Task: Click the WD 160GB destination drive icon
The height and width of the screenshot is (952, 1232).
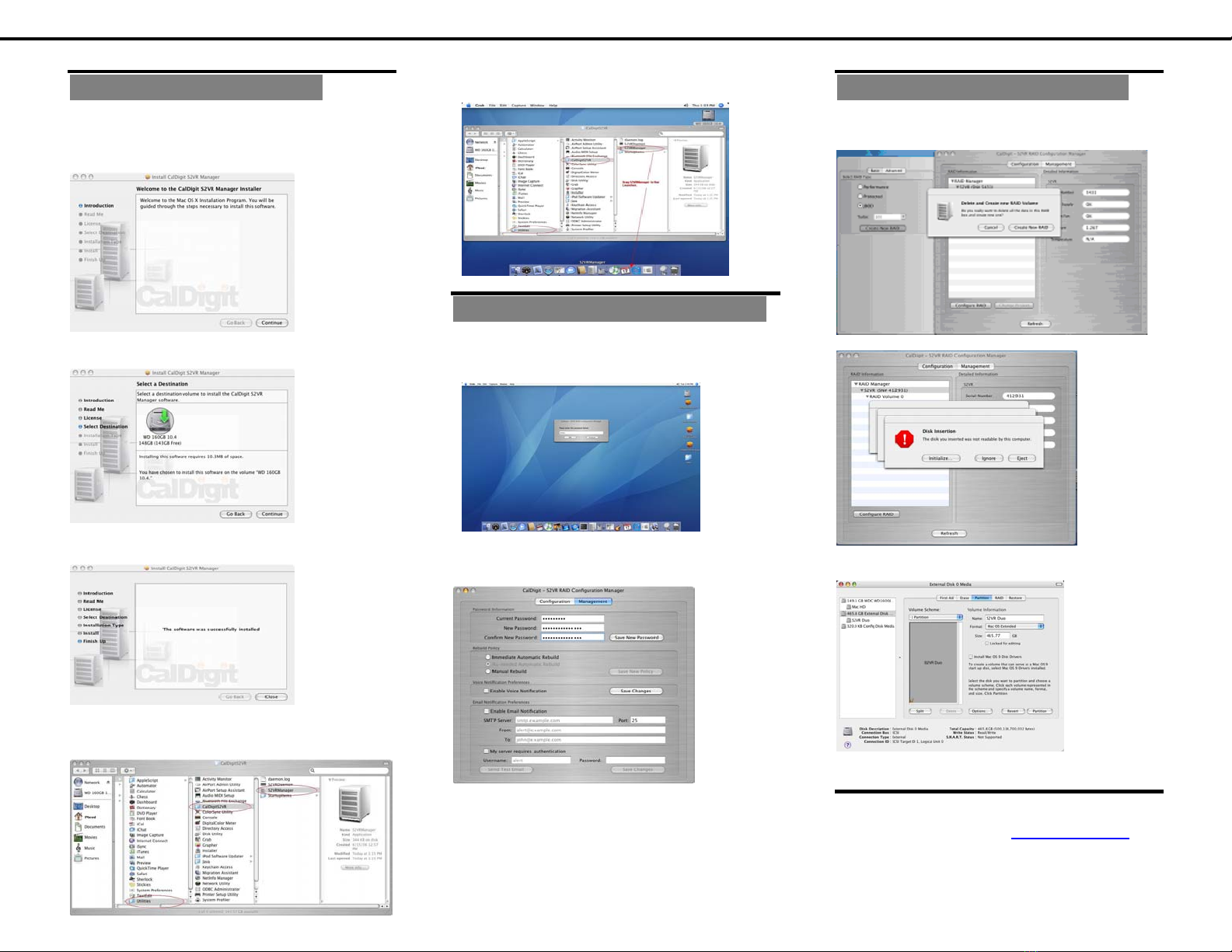Action: point(159,421)
